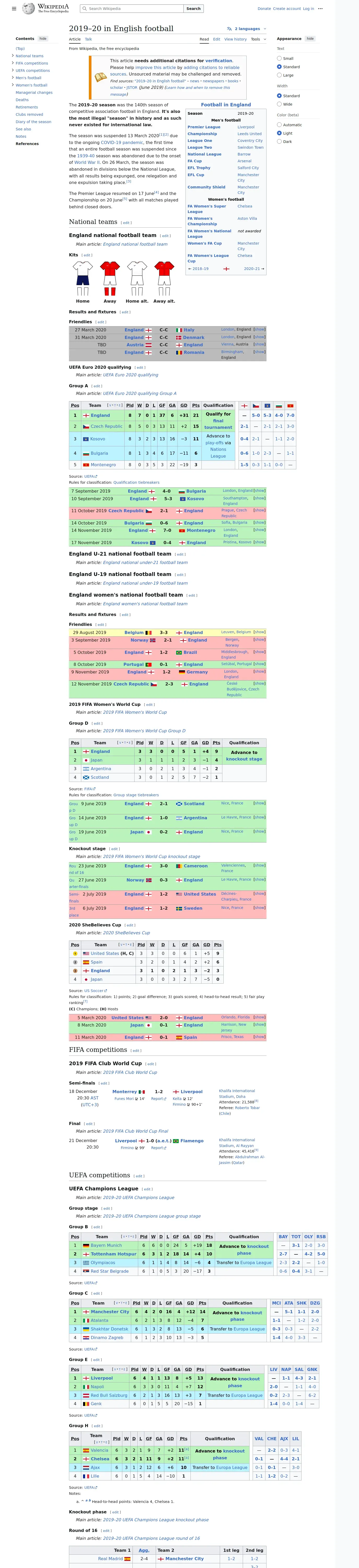359x1568 pixels.
Task: Click the edit link beside National teams heading
Action: 126,223
